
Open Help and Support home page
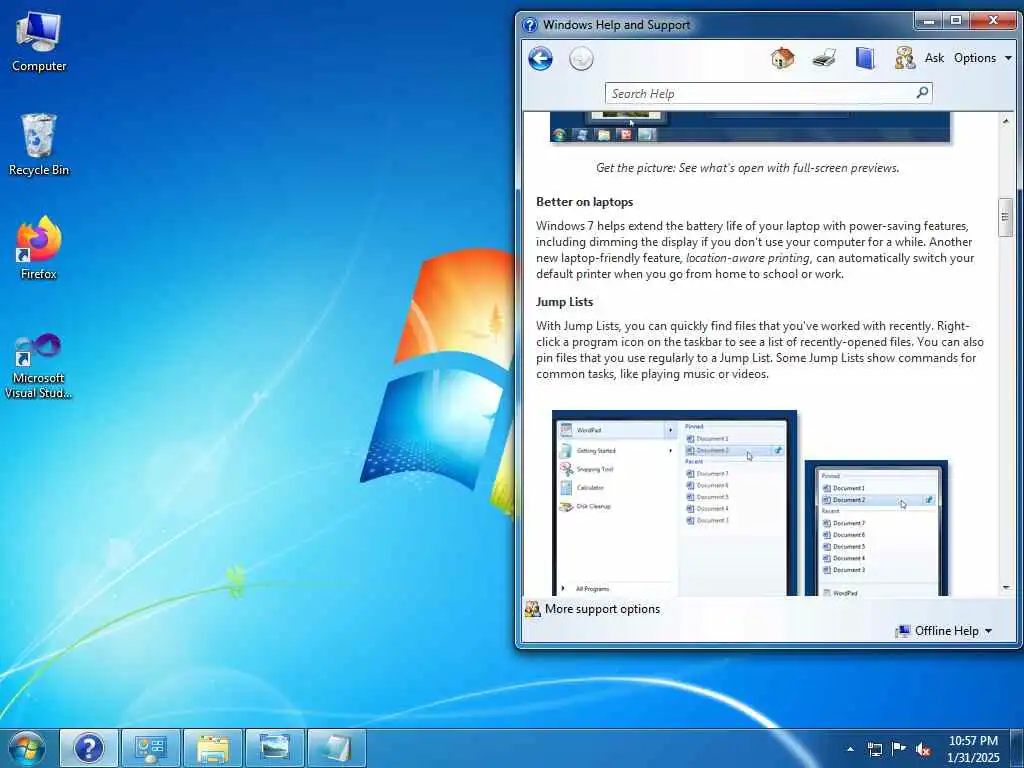(782, 58)
